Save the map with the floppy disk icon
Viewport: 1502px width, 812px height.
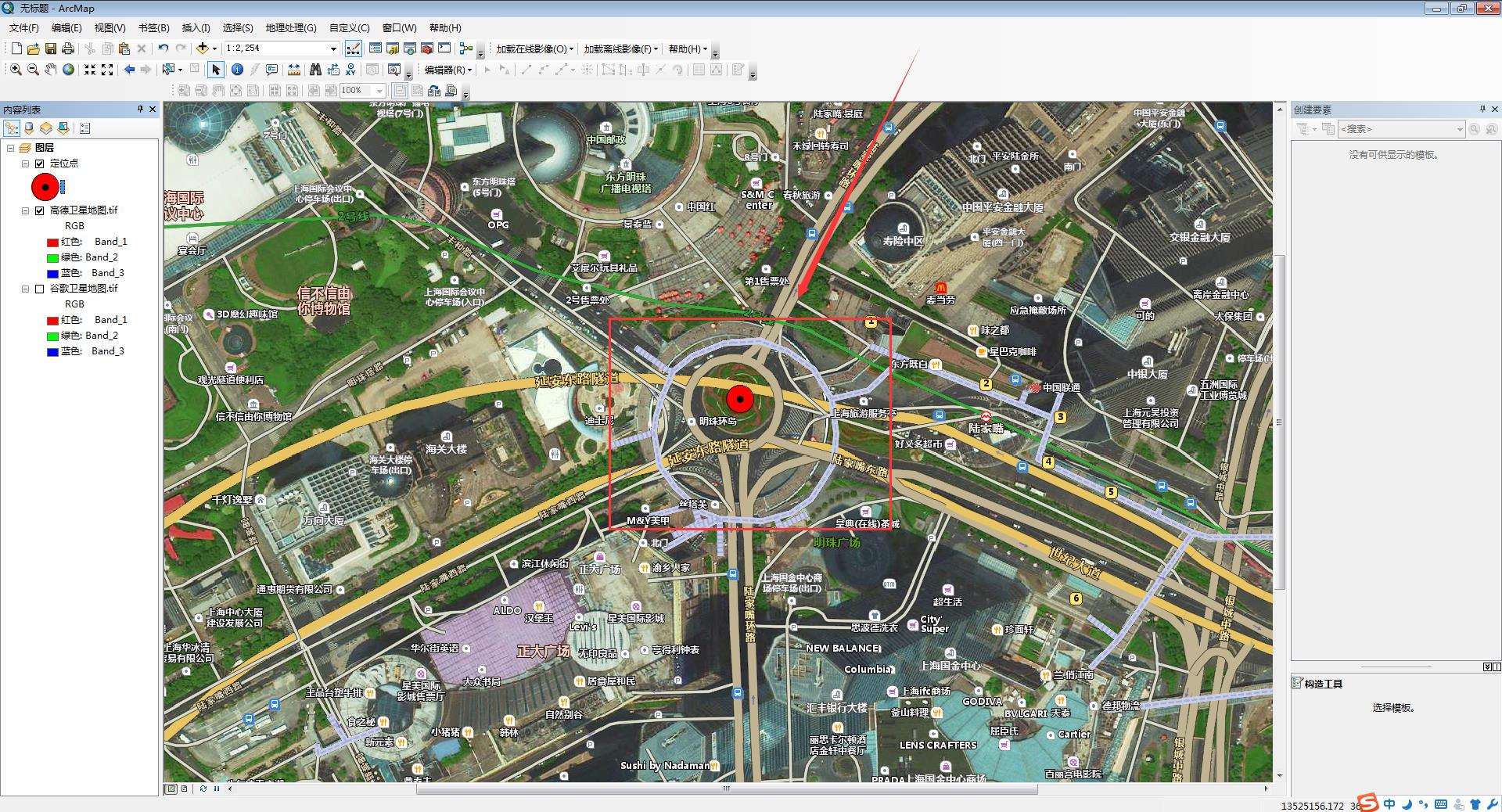50,49
